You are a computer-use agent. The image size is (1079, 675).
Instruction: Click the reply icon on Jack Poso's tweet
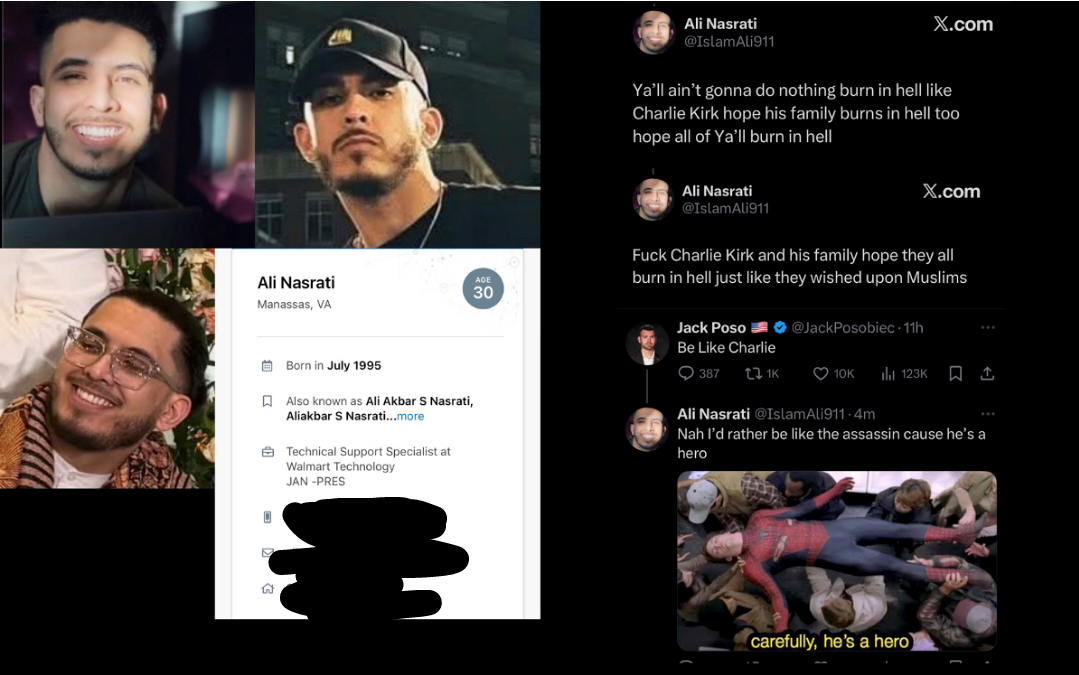pos(685,373)
